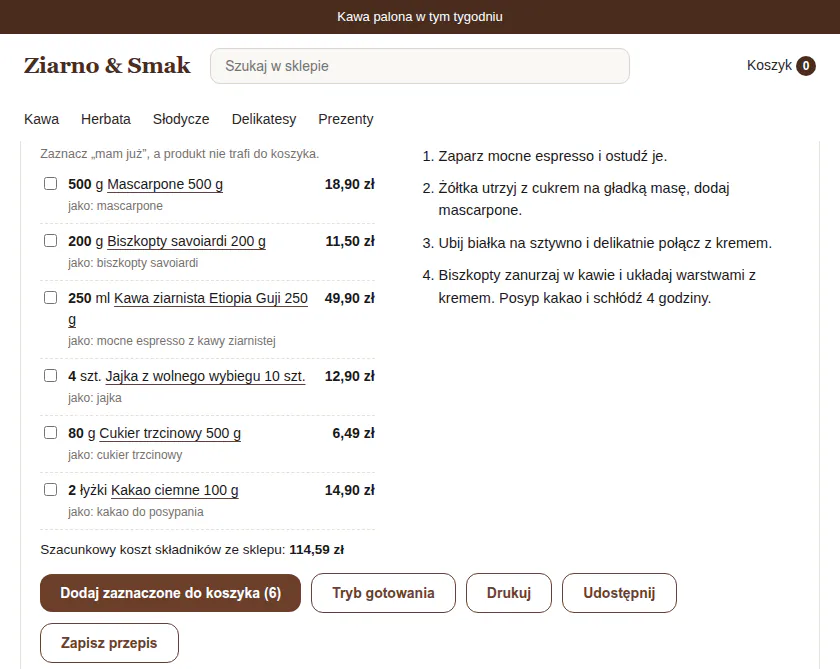Click recipe step 'Biszkopty zanurzaj w kawie'
Screen dimensions: 840x669
(597, 287)
